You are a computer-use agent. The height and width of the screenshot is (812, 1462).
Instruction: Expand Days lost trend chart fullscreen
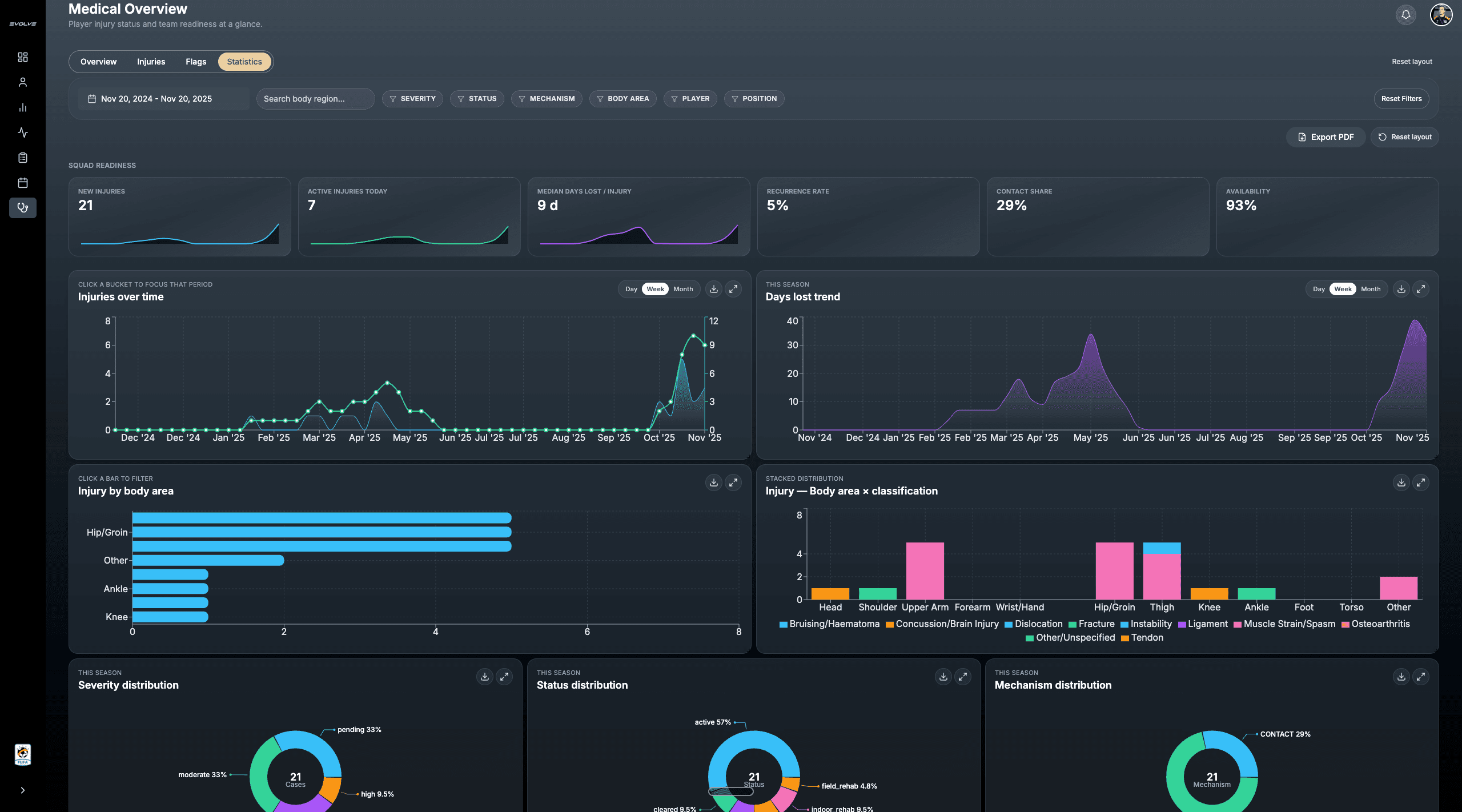click(1421, 289)
